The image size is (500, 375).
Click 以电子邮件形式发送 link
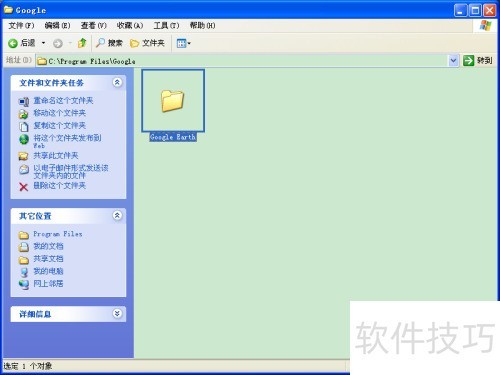coord(71,171)
